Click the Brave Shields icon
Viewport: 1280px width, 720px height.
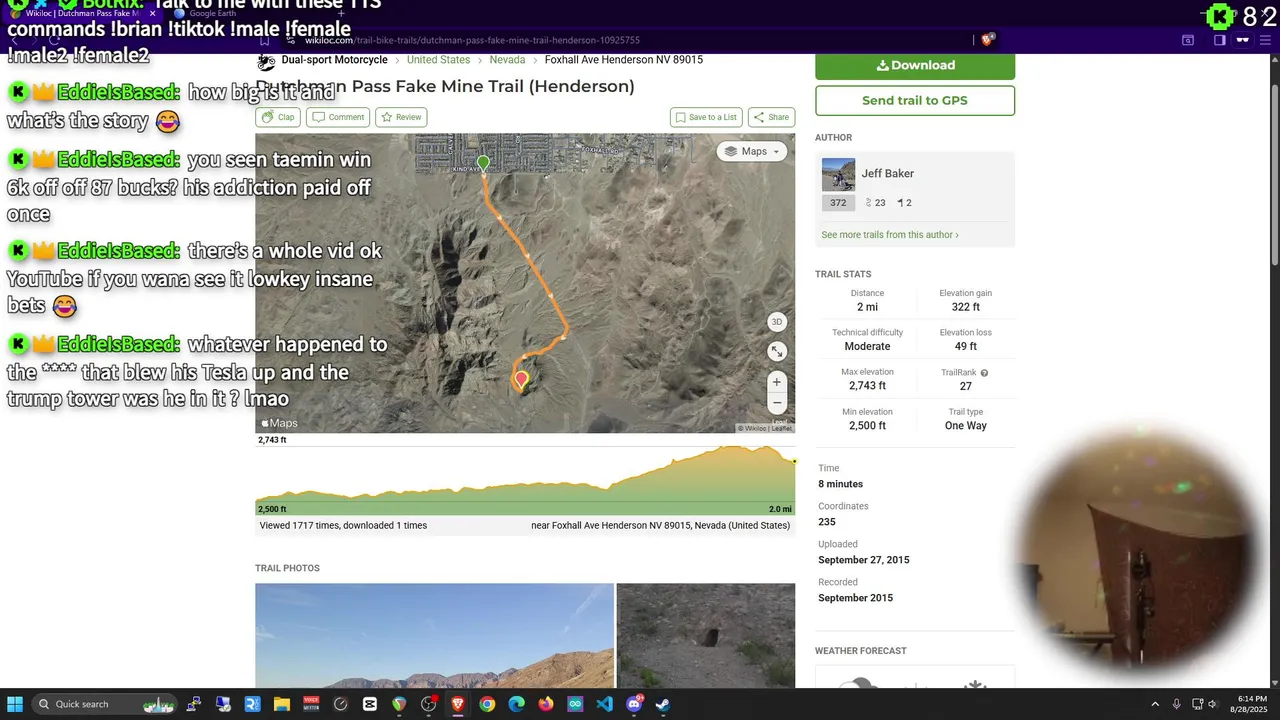click(988, 40)
